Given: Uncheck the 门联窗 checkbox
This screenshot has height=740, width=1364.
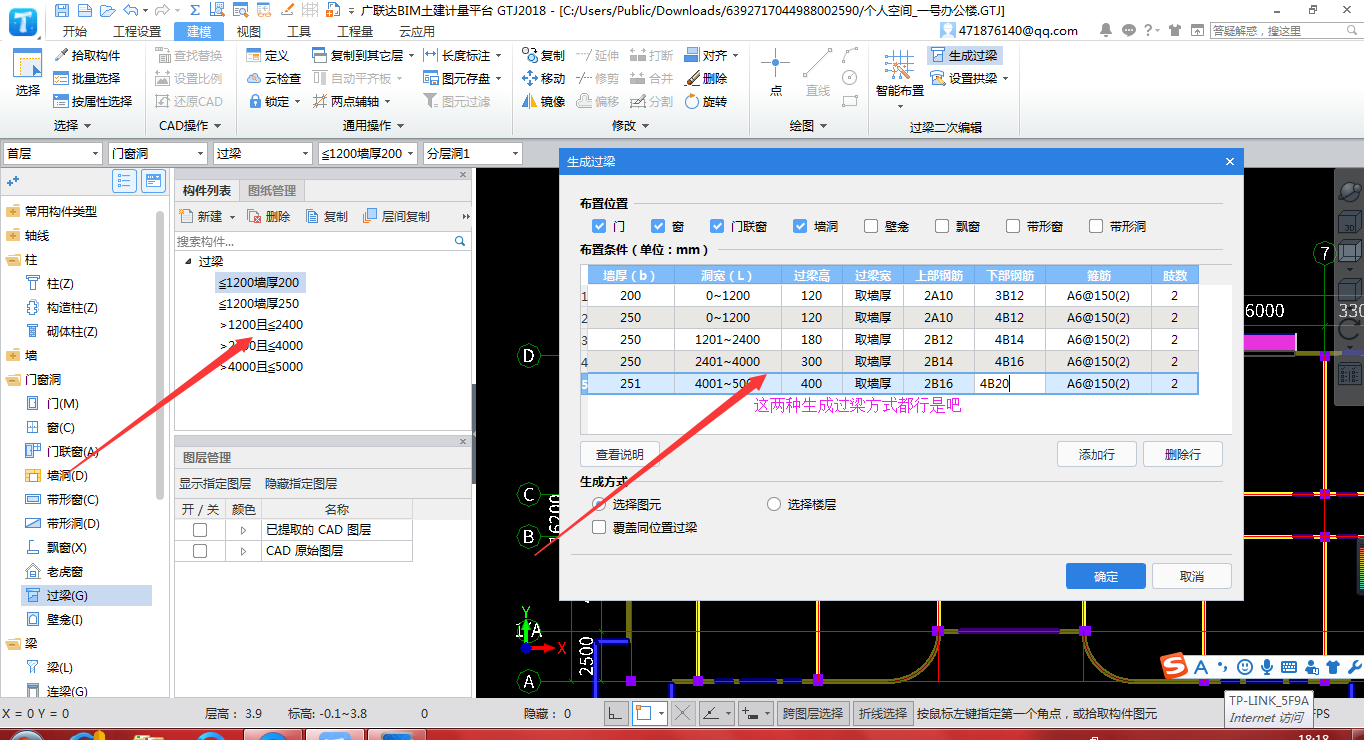Looking at the screenshot, I should [717, 226].
